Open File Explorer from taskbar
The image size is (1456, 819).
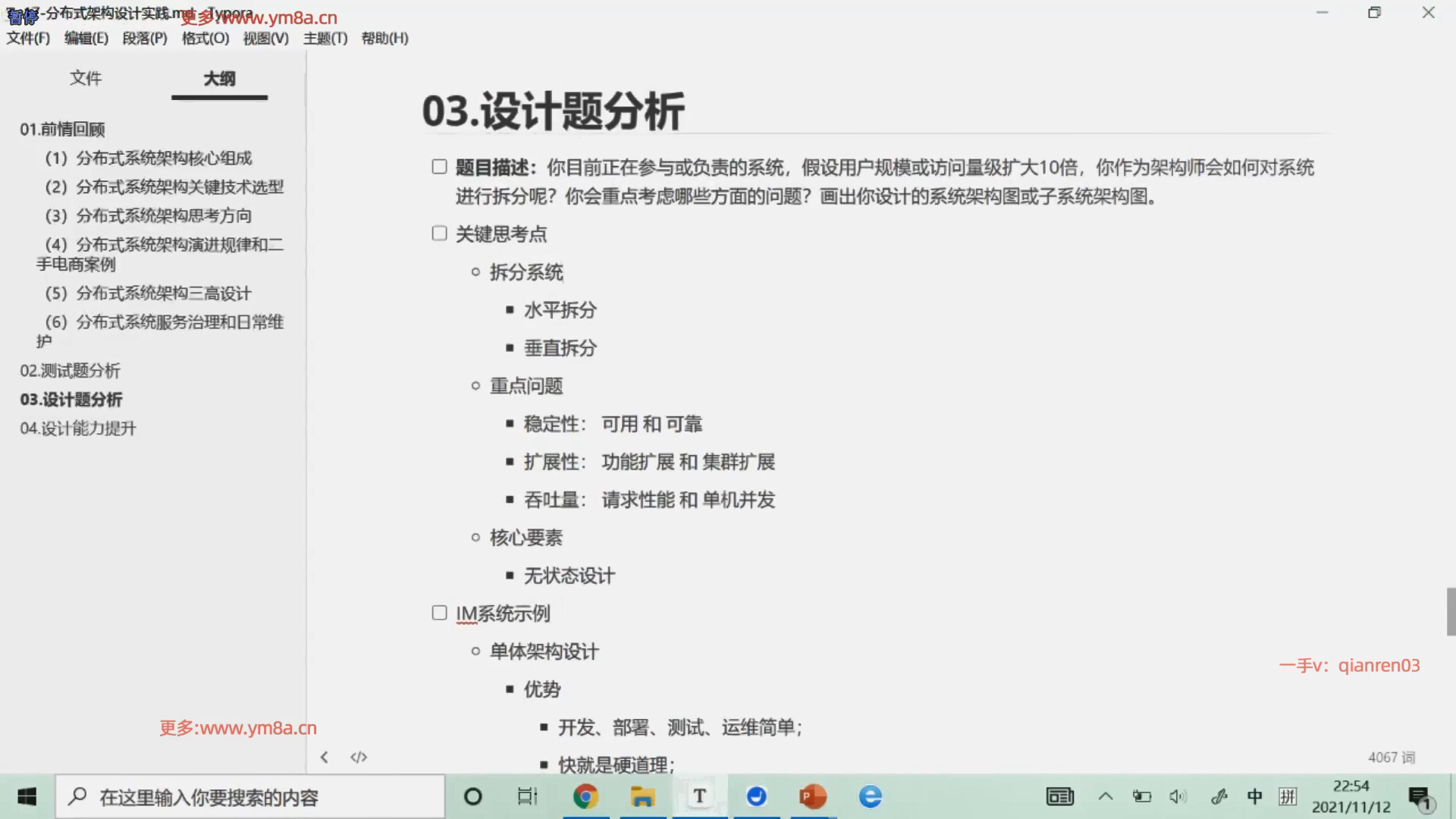coord(642,796)
